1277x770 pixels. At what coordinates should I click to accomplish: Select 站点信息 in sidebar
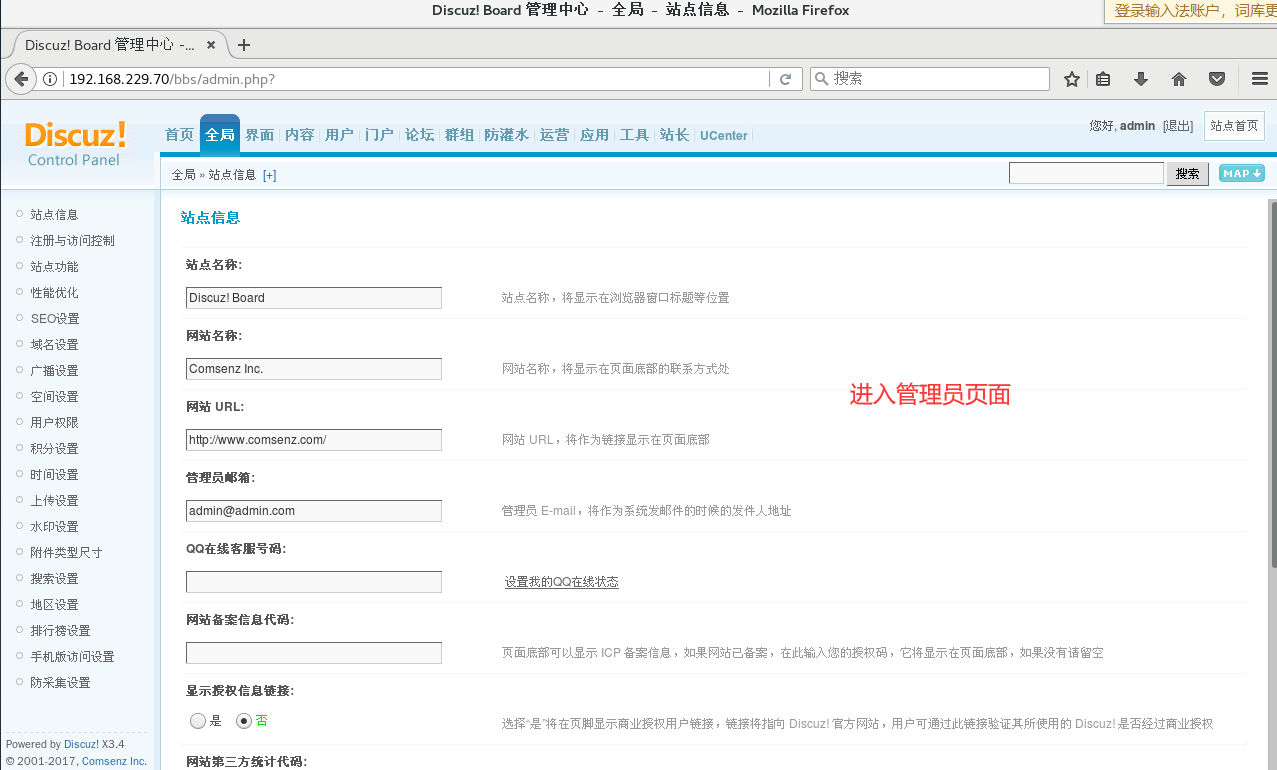coord(54,215)
